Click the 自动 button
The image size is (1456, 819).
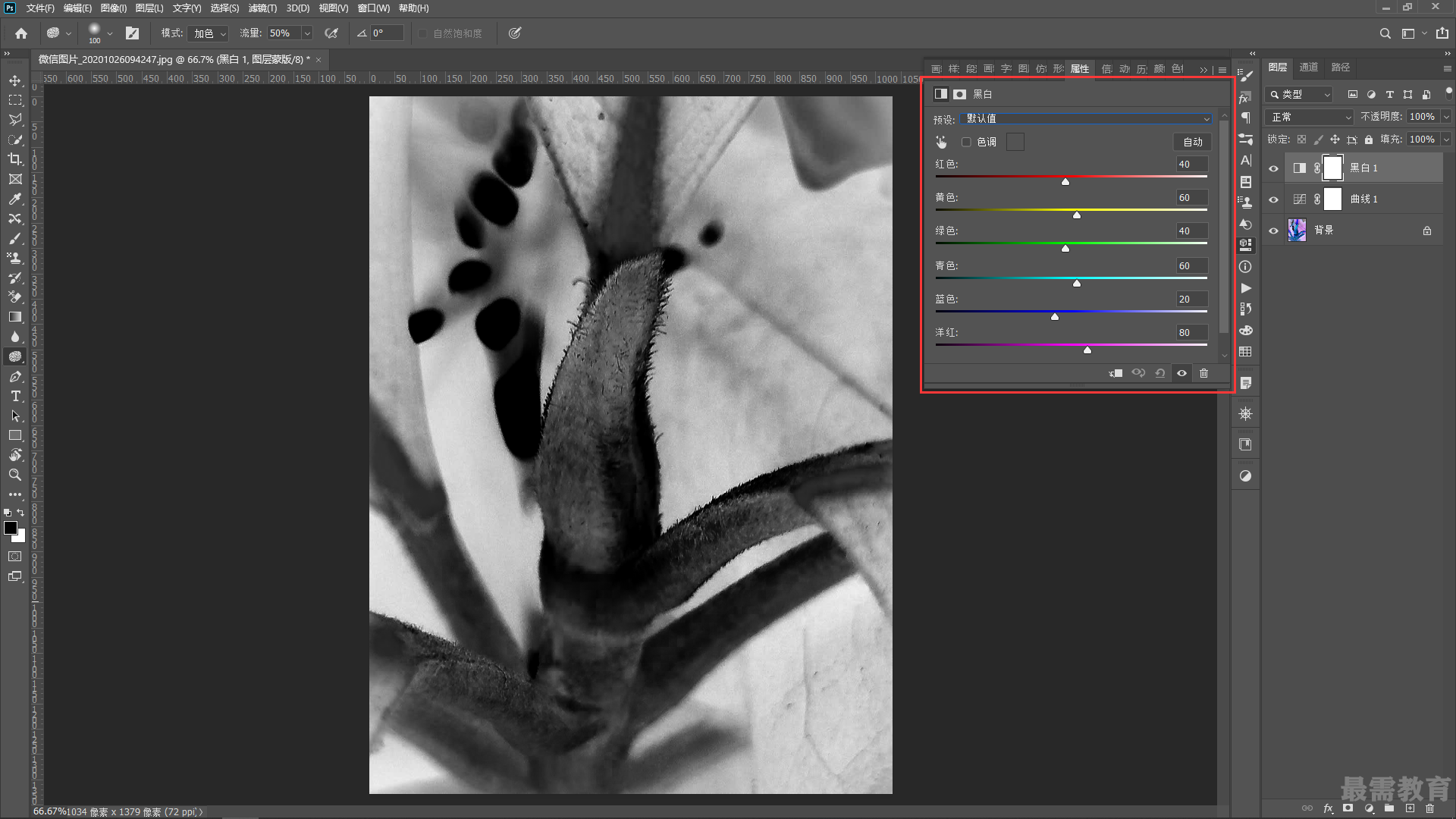pyautogui.click(x=1193, y=142)
